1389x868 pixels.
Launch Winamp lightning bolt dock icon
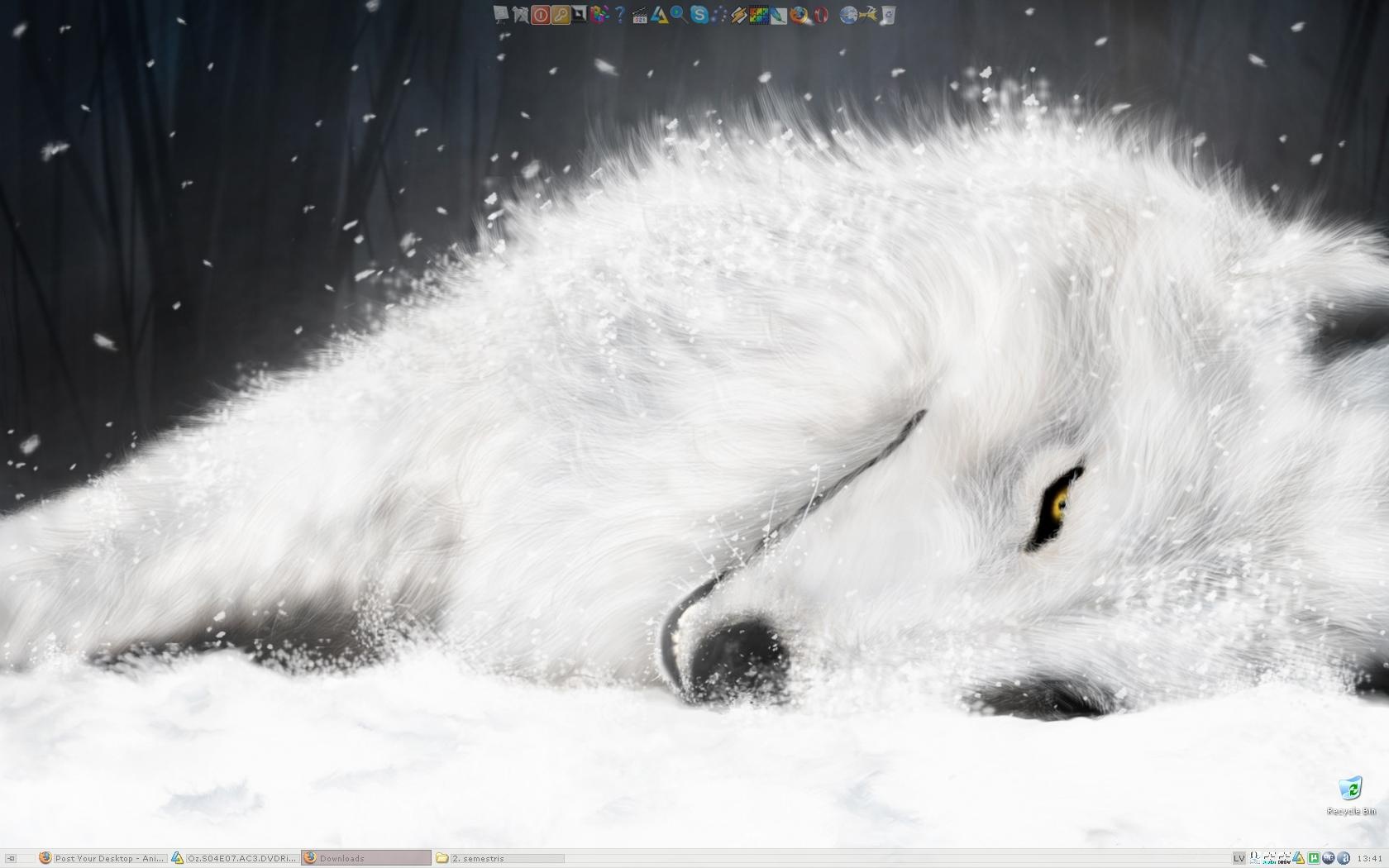coord(739,15)
